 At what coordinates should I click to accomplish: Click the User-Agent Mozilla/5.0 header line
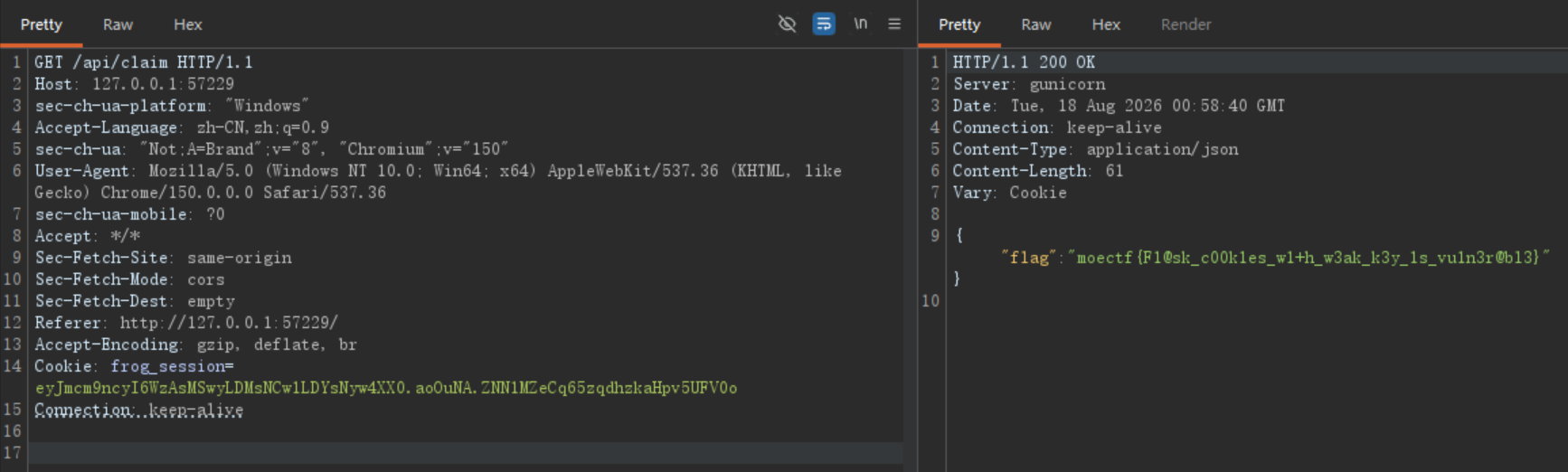click(438, 171)
